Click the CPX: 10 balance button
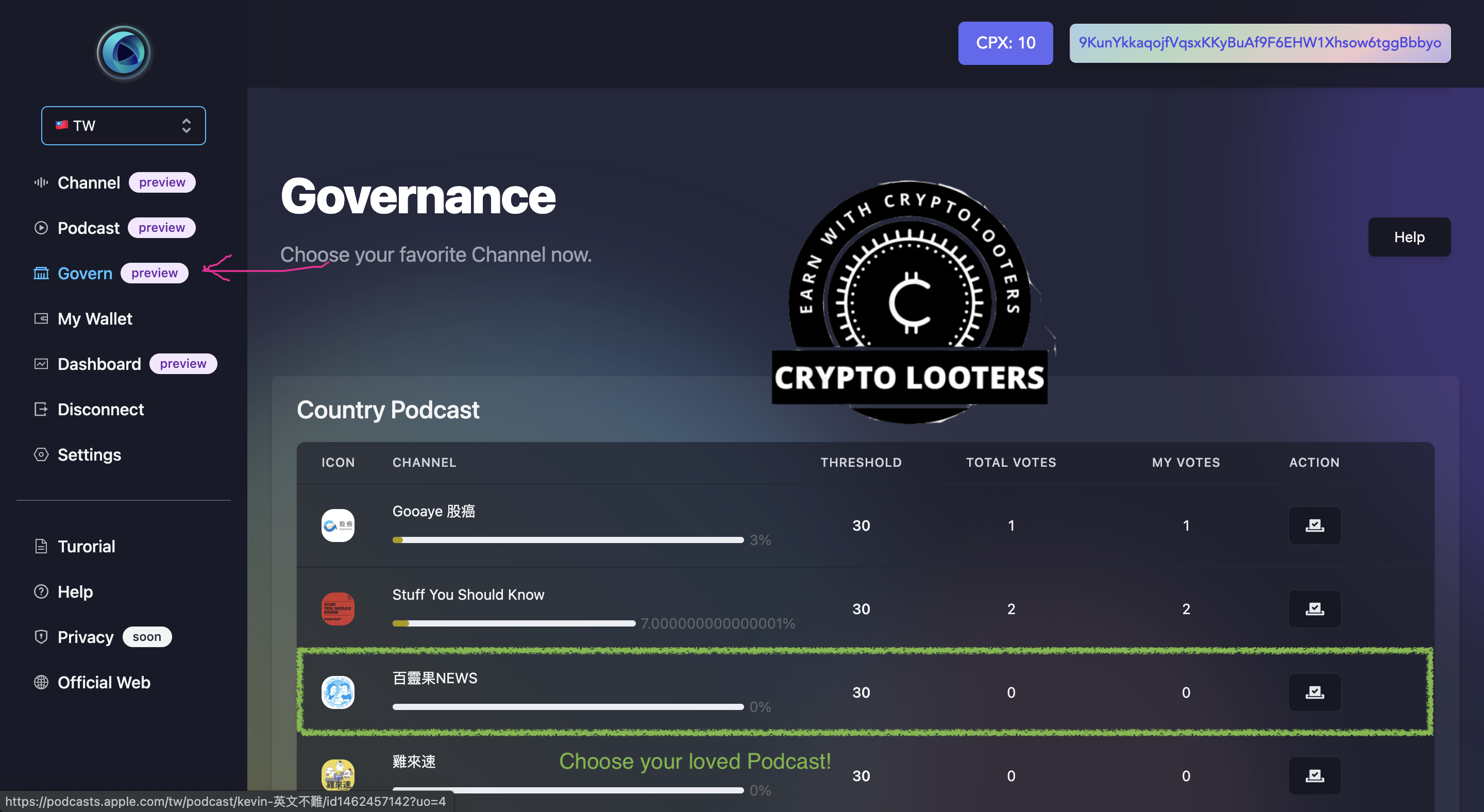1484x812 pixels. [1005, 43]
